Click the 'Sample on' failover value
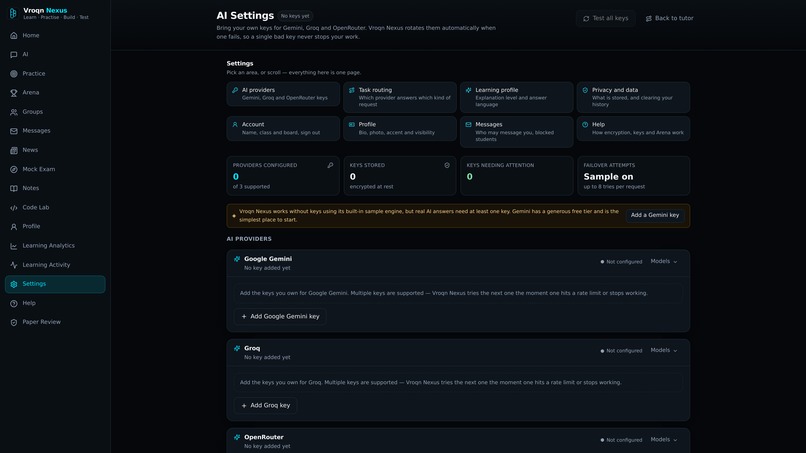The height and width of the screenshot is (453, 806). tap(608, 176)
